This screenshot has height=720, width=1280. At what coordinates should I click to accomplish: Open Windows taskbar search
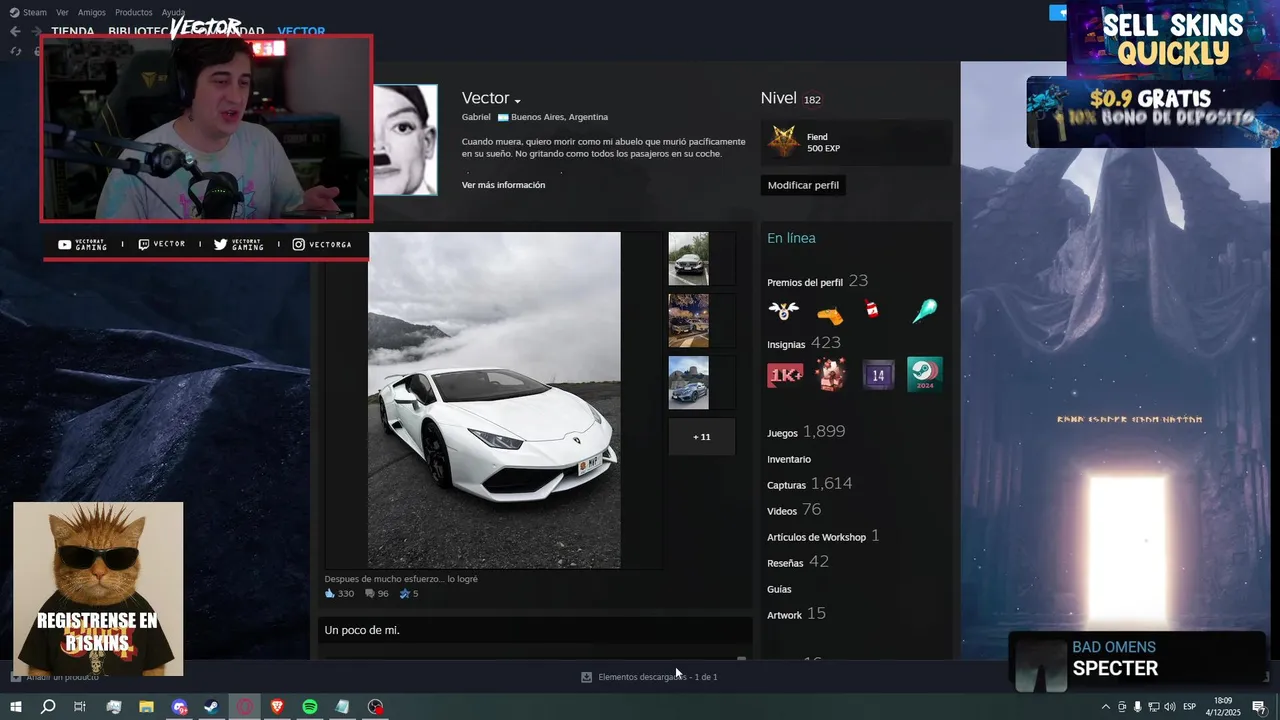click(48, 707)
